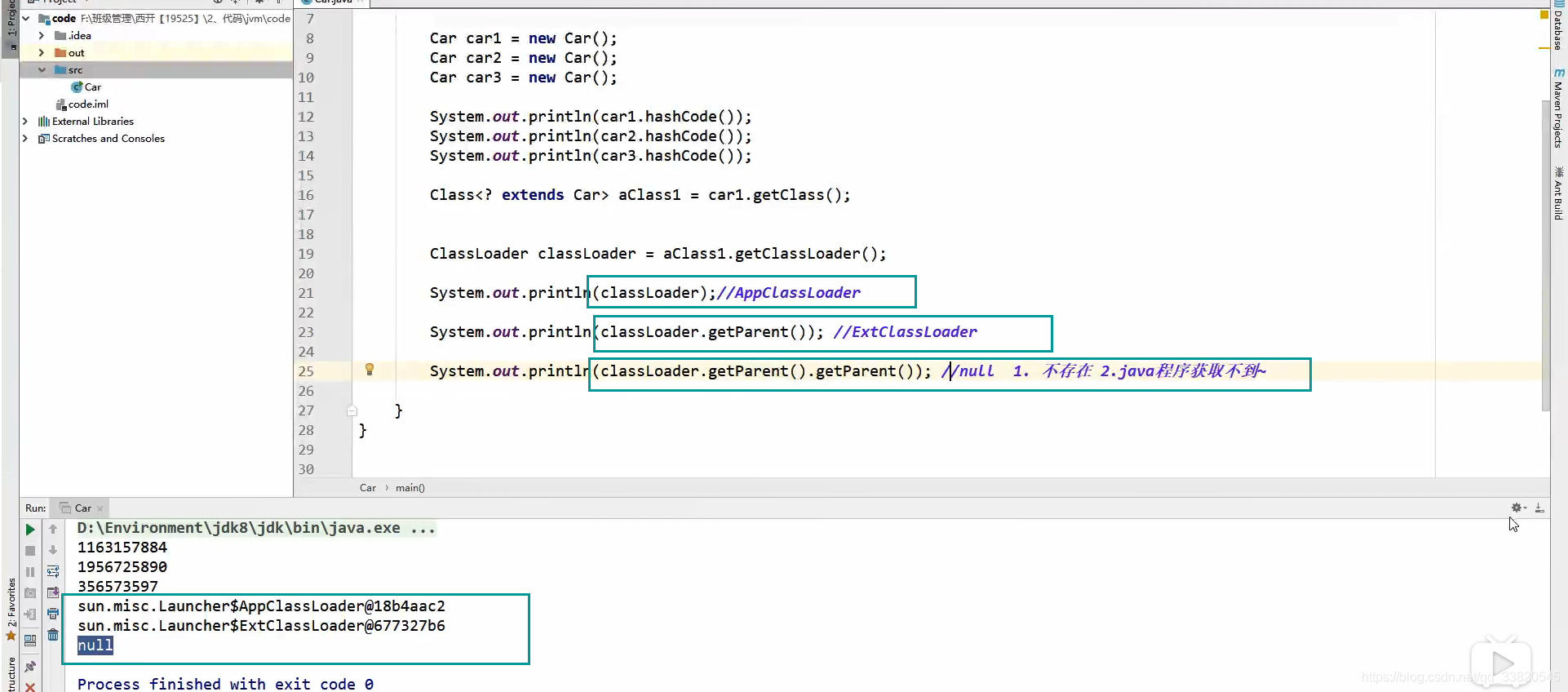Click Car in the editor breadcrumb

click(x=368, y=488)
